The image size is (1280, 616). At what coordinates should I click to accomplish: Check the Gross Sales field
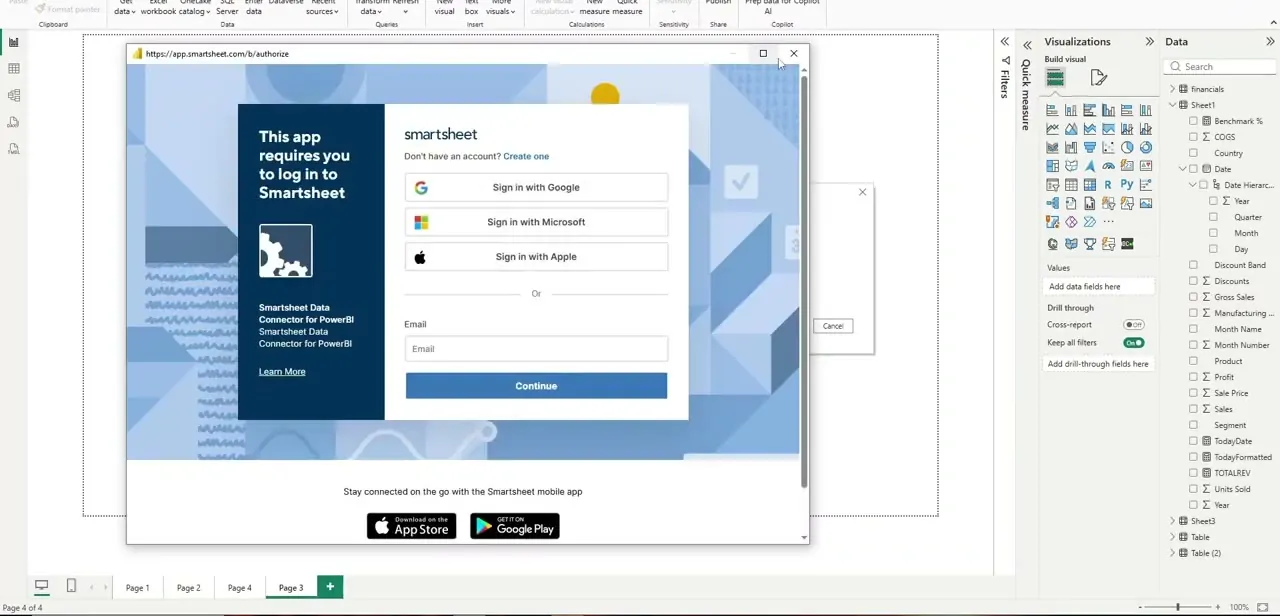click(x=1193, y=297)
